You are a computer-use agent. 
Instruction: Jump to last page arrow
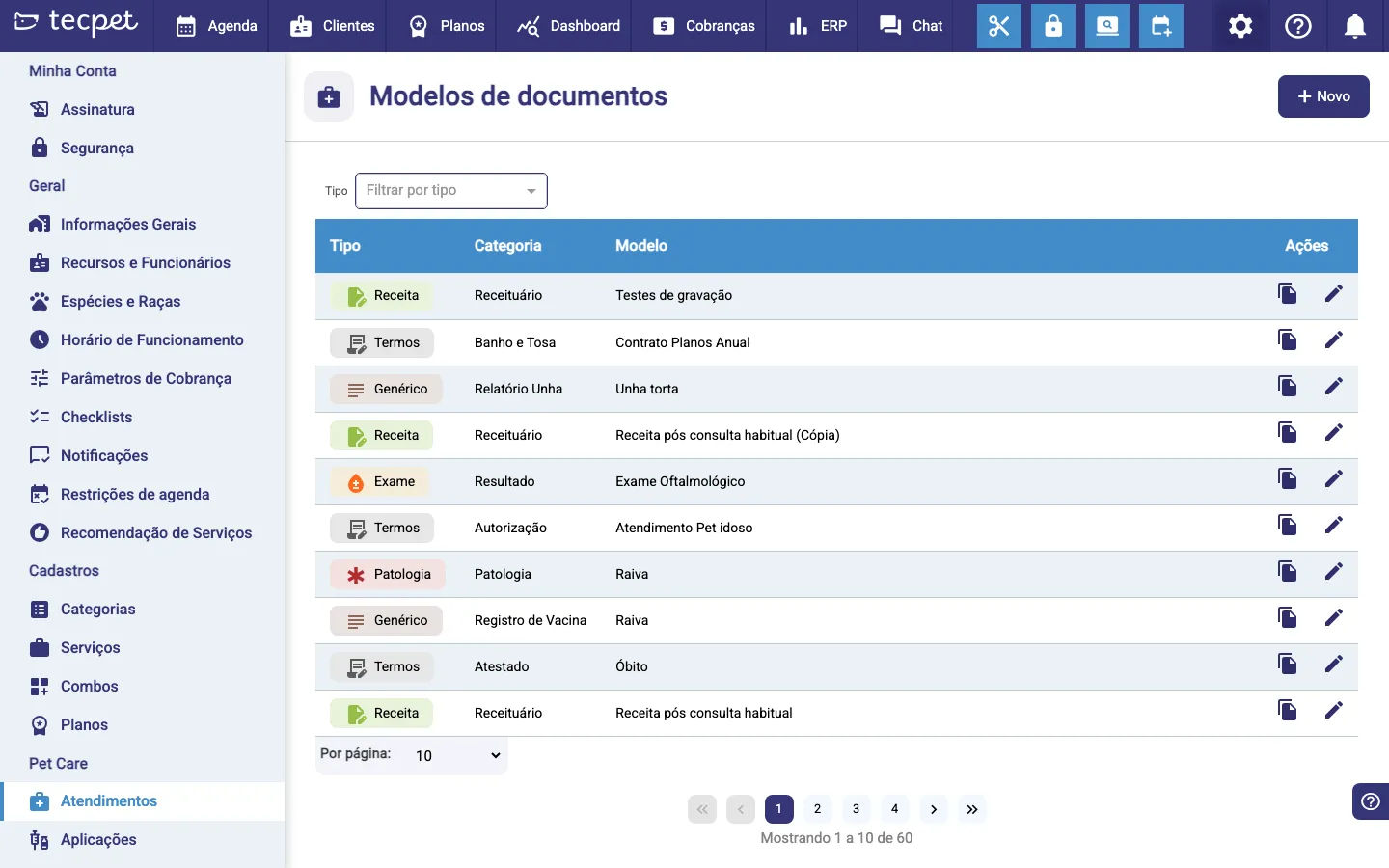(x=971, y=809)
